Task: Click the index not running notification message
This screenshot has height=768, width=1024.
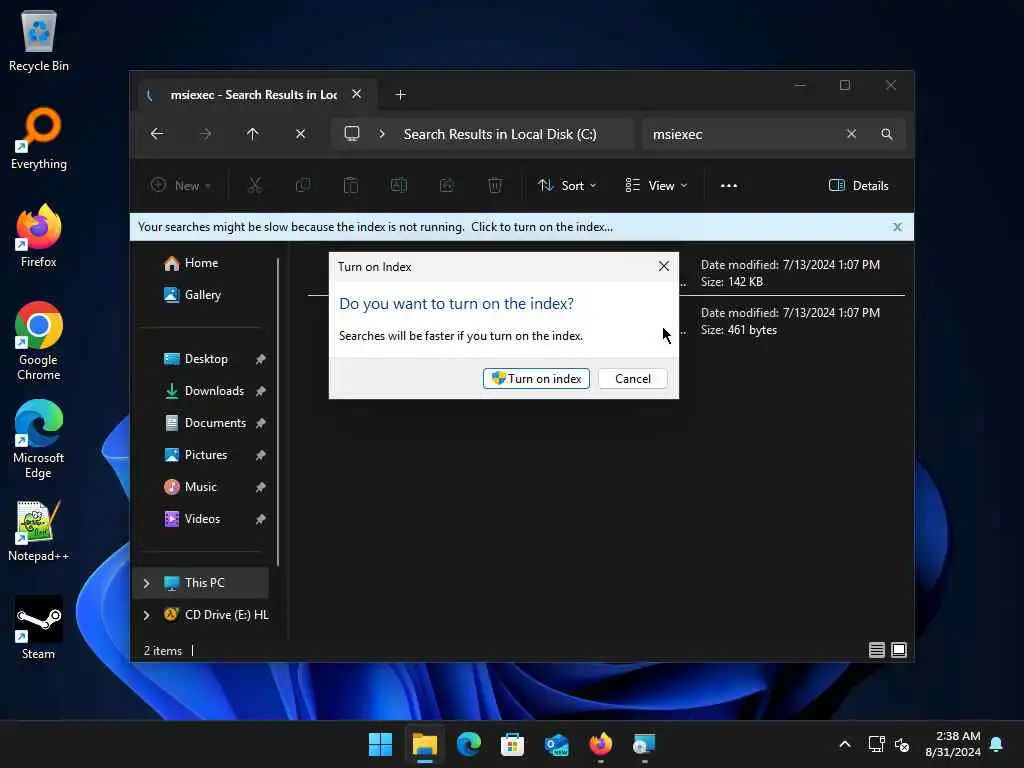Action: tap(376, 227)
